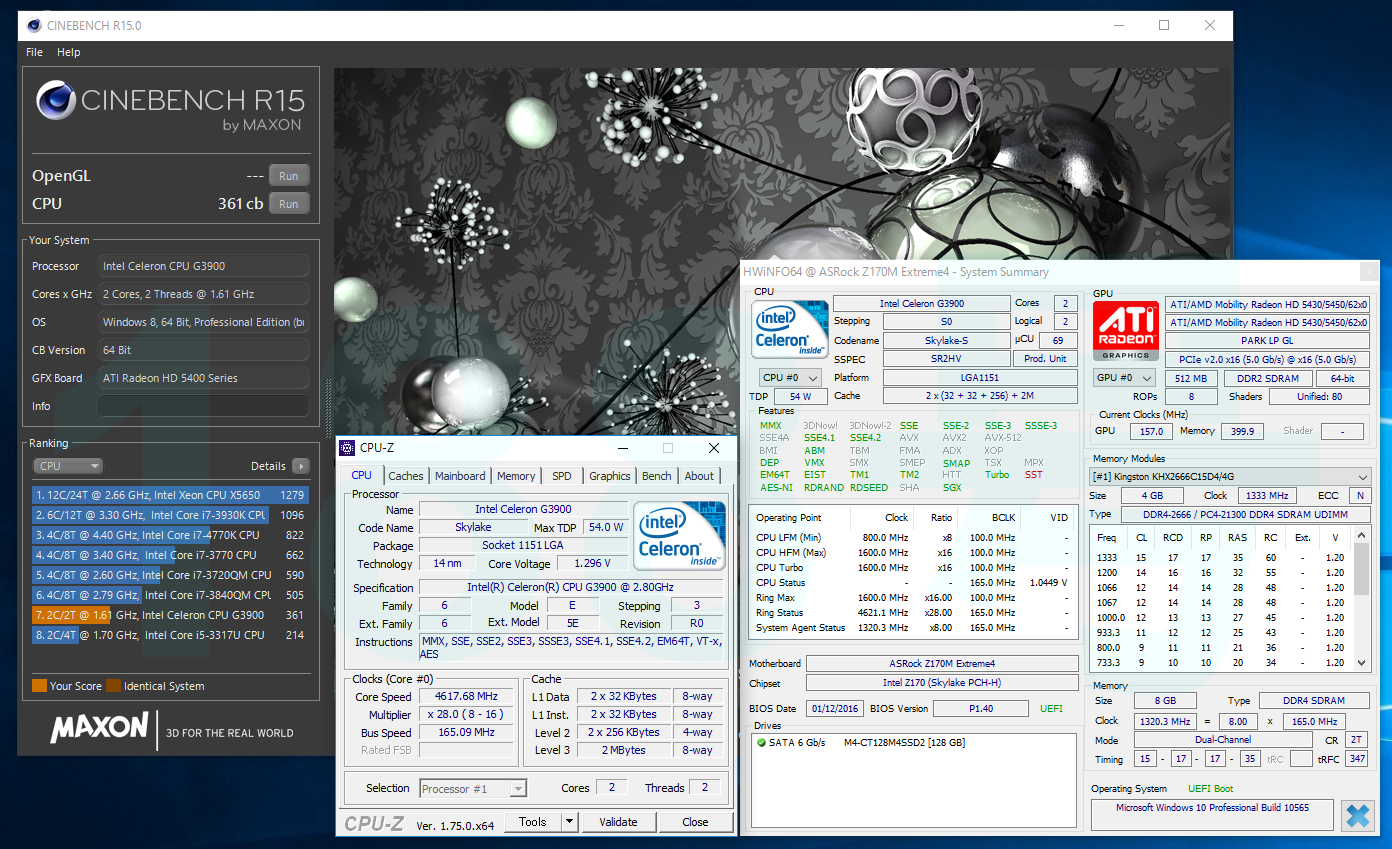Open the GPU #0 dropdown in HWiNFO64
Viewport: 1392px width, 849px height.
tap(1124, 377)
